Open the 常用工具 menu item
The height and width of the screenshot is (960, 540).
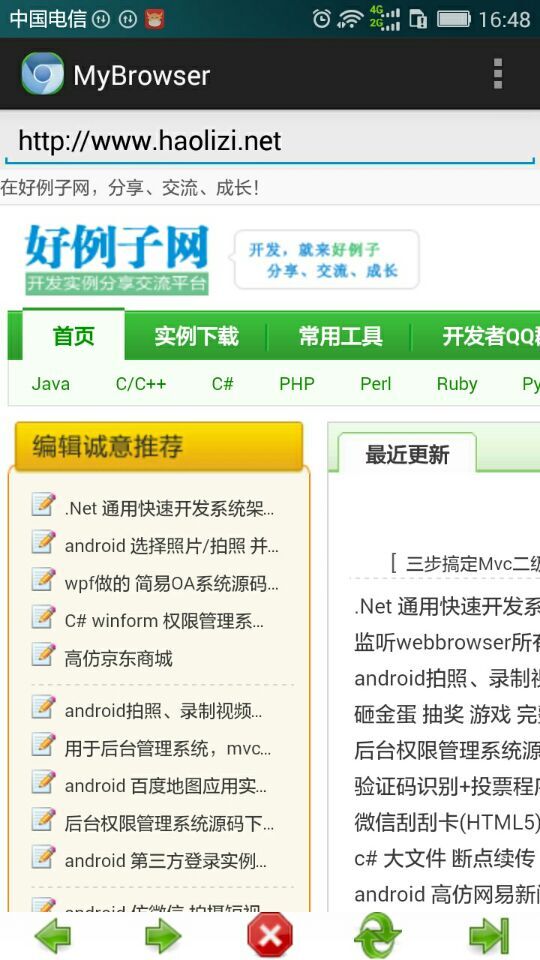point(340,336)
